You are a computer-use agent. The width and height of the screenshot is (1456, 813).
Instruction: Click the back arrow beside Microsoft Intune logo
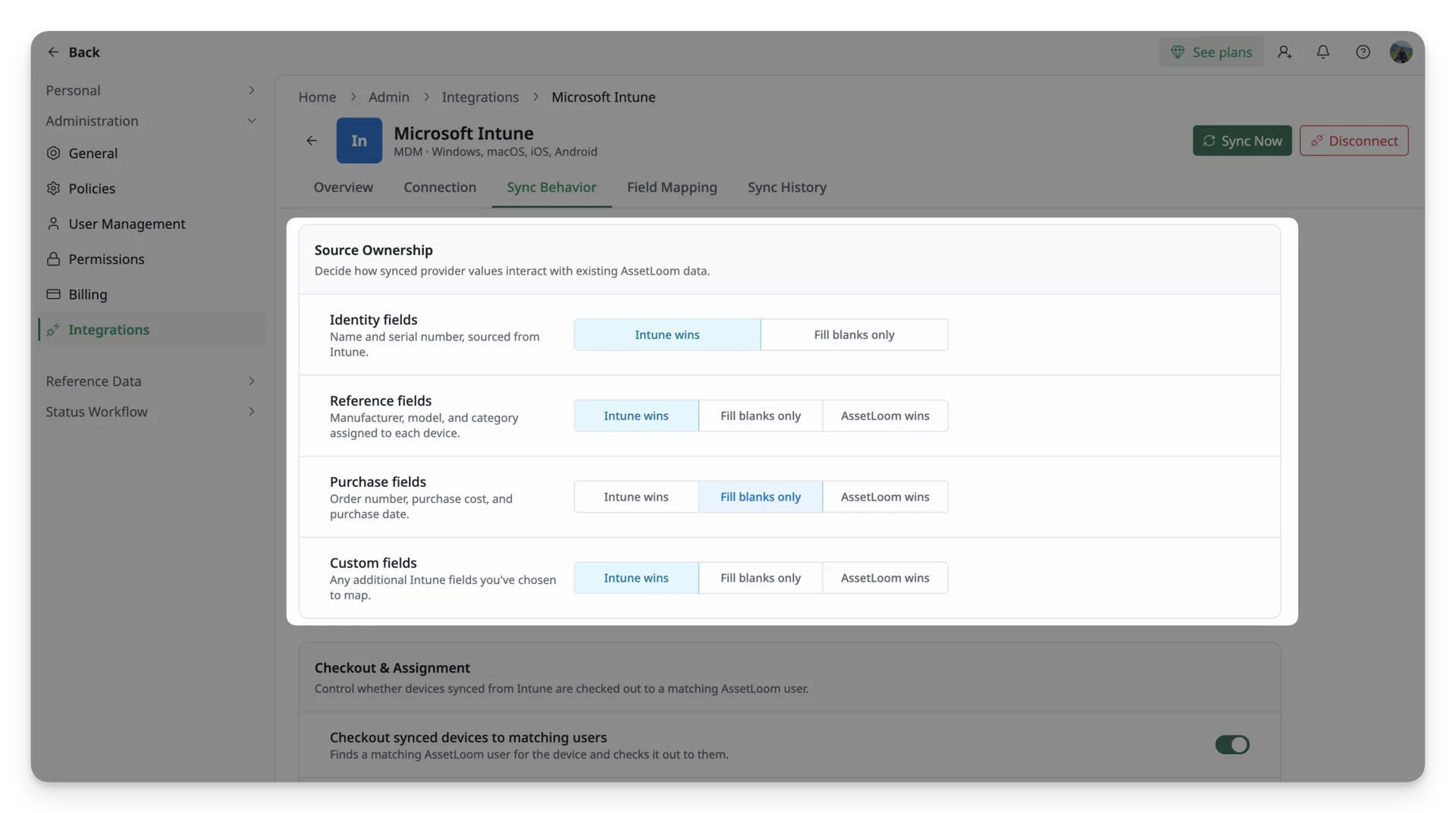point(312,141)
